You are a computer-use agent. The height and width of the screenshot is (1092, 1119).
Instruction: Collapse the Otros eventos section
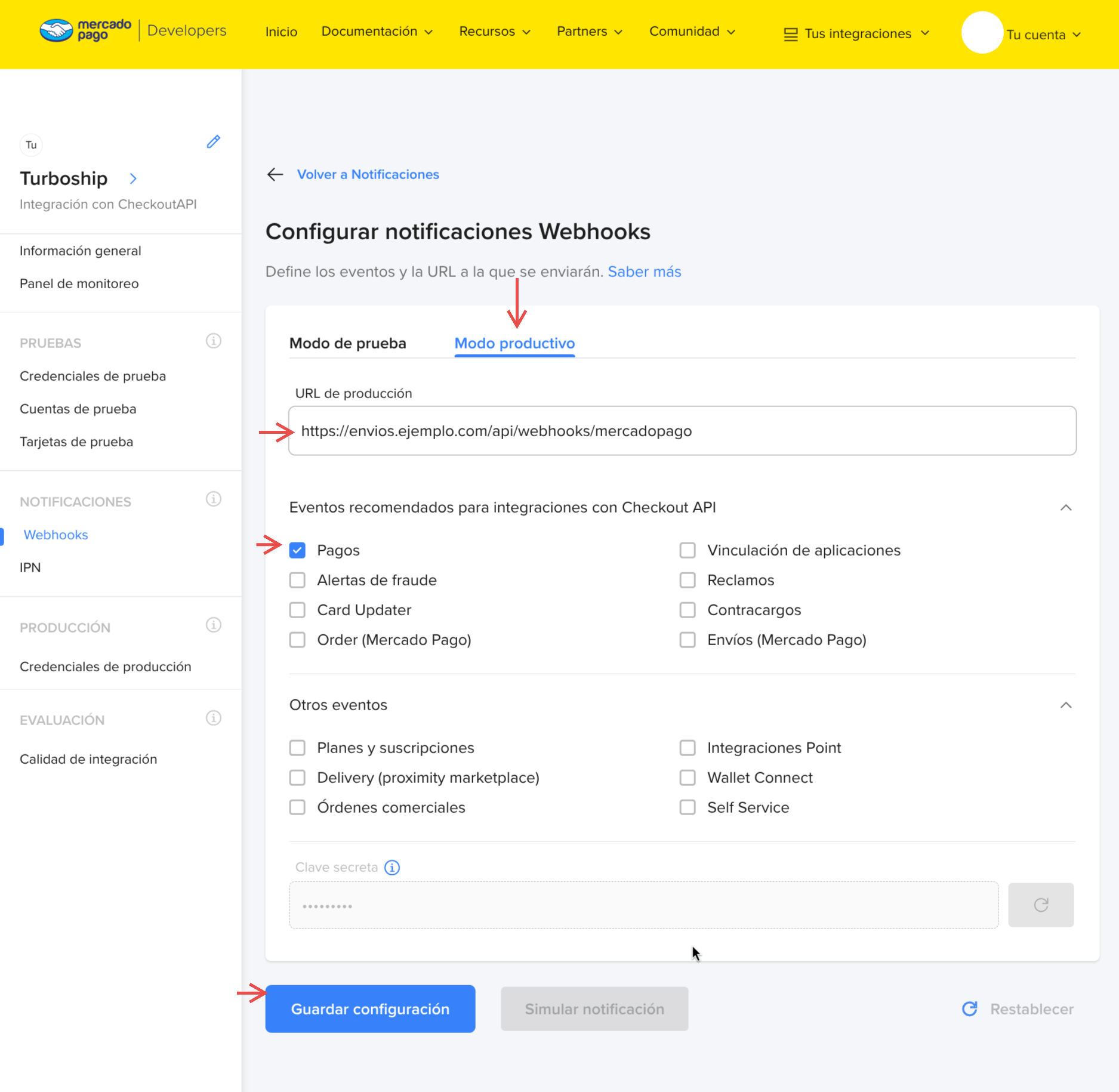click(1066, 705)
